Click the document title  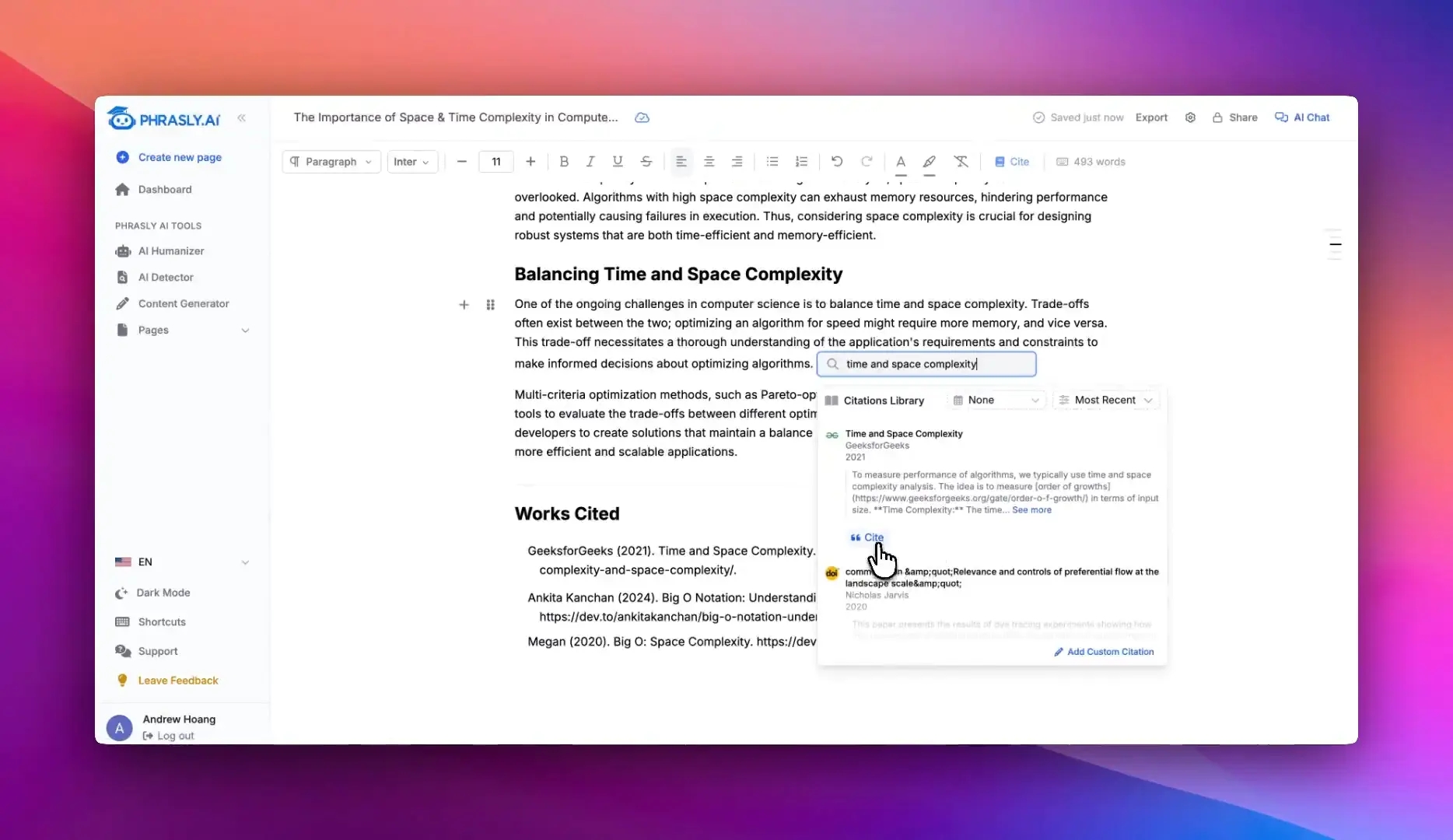coord(455,117)
